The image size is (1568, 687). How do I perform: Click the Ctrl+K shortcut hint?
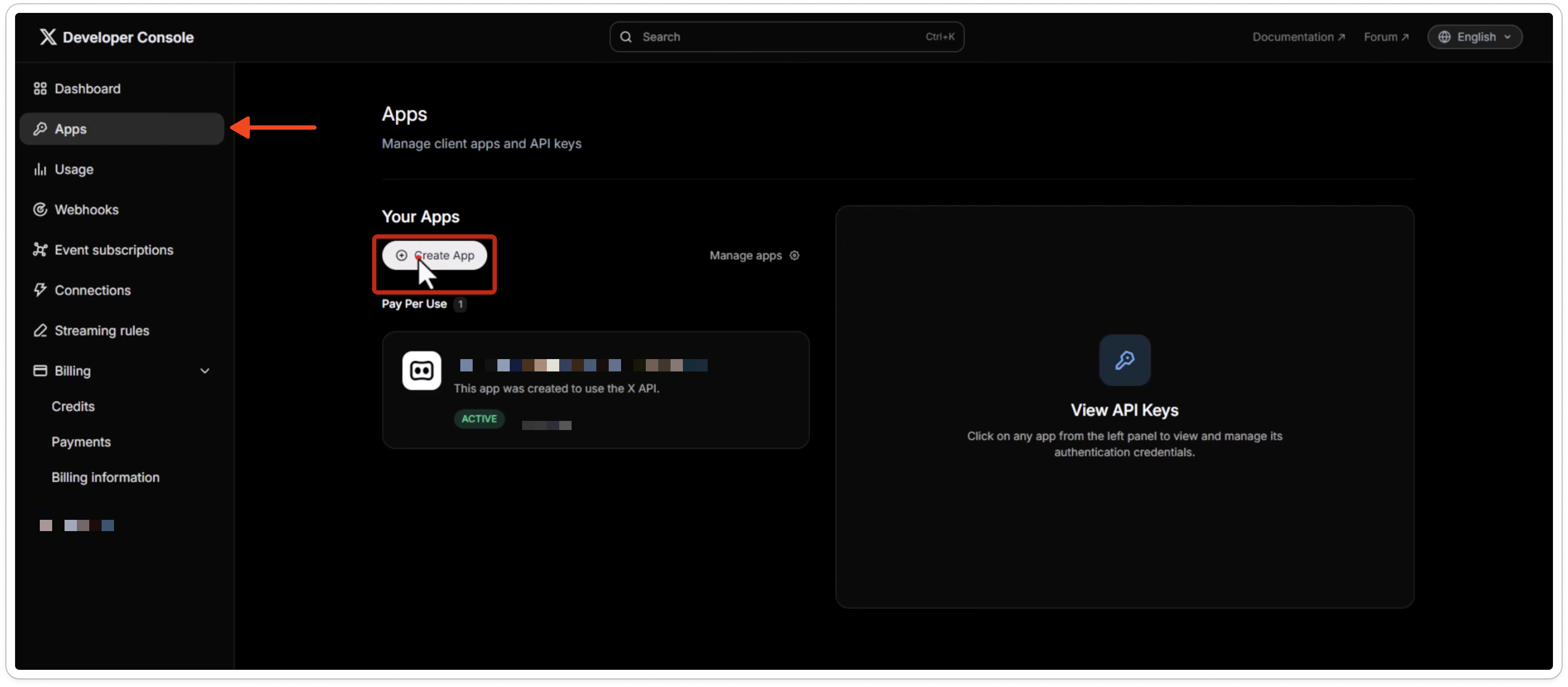tap(940, 37)
